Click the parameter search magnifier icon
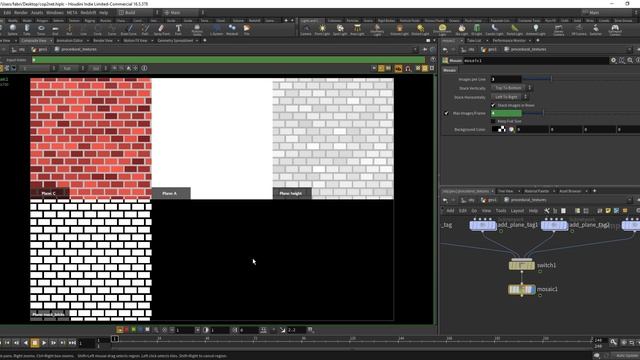Screen dimensions: 640x360 (630, 60)
